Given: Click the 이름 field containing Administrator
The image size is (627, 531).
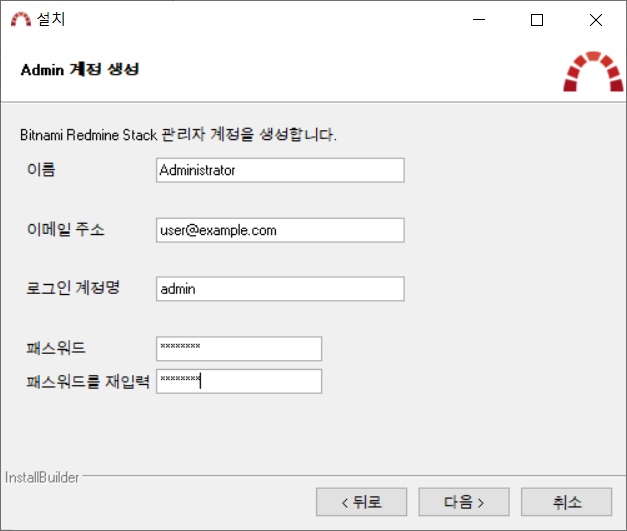Looking at the screenshot, I should tap(280, 170).
